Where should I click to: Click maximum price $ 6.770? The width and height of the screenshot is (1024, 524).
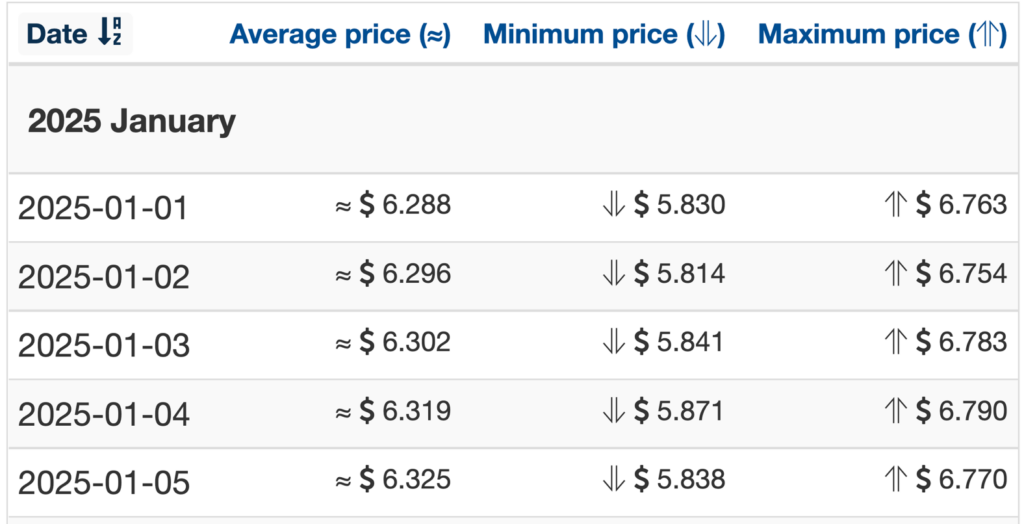[x=961, y=480]
